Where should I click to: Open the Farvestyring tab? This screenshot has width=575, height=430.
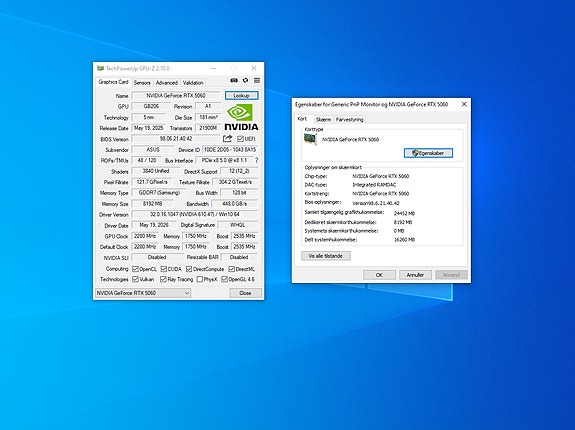tap(349, 120)
